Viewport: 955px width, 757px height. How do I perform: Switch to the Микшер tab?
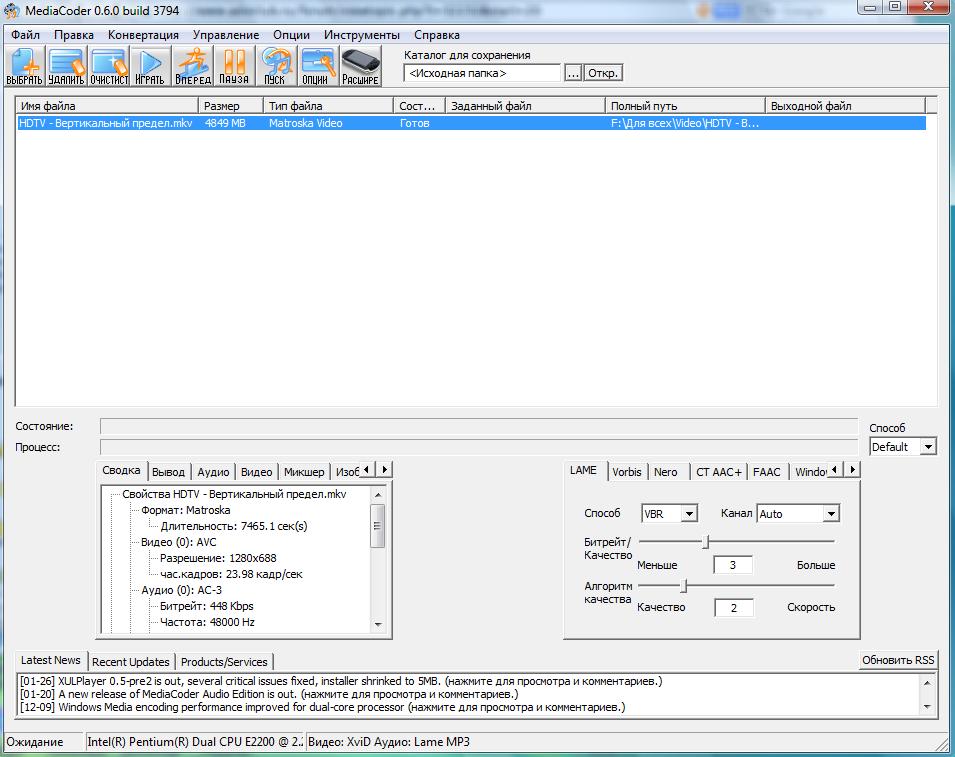[304, 472]
